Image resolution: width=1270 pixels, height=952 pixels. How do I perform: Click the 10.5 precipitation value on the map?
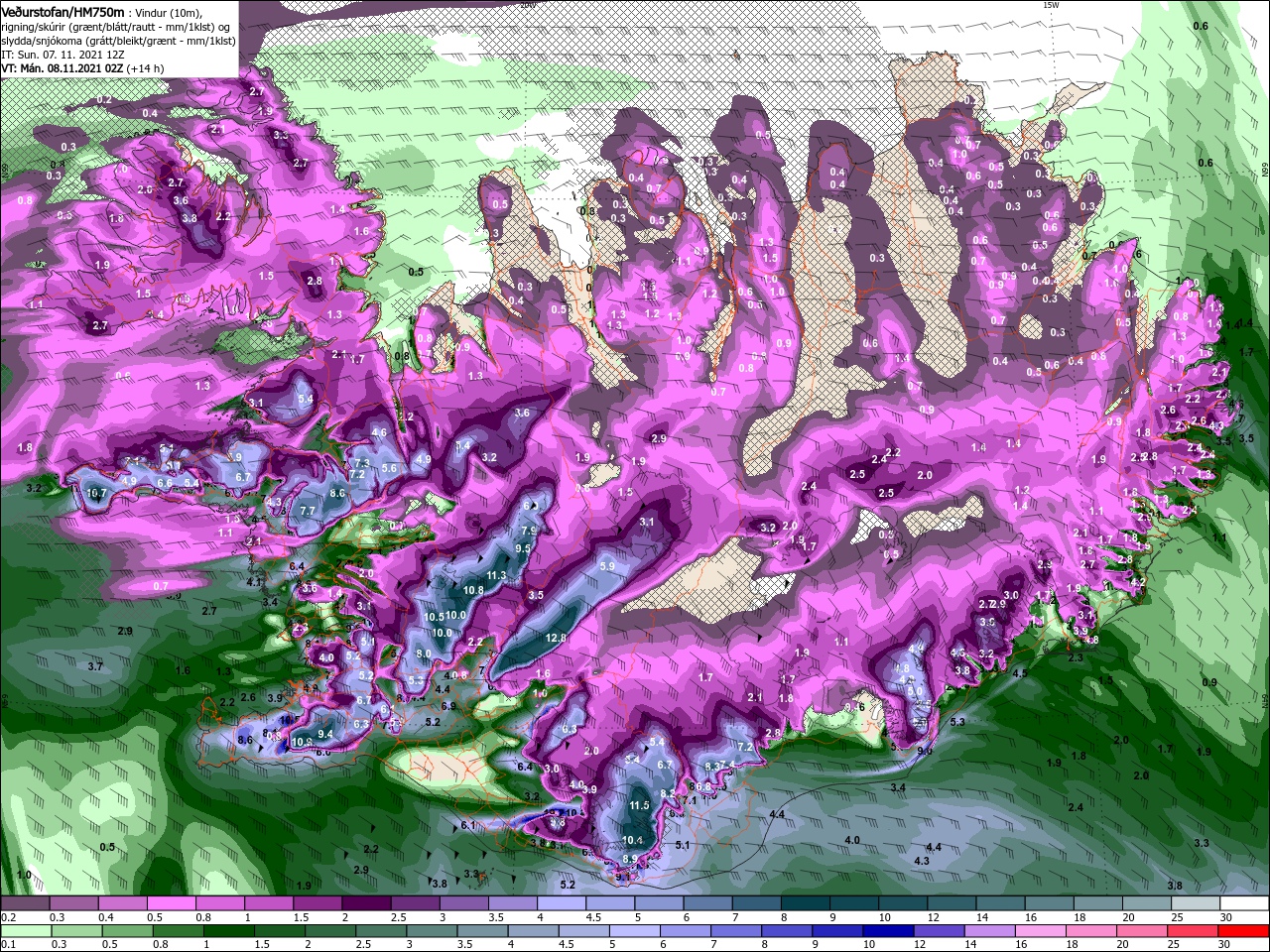click(434, 617)
